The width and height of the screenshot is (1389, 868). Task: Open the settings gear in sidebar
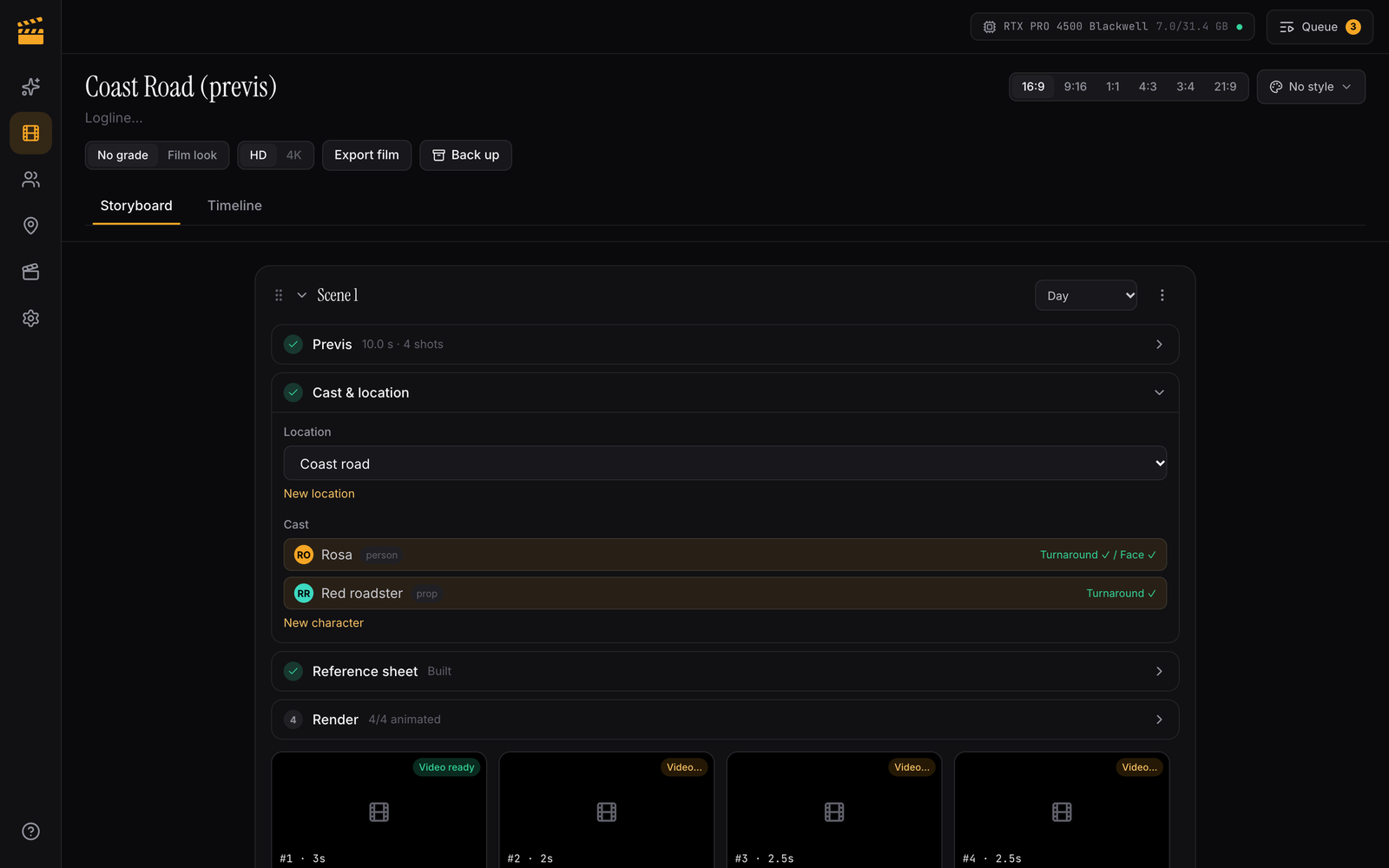(x=30, y=319)
